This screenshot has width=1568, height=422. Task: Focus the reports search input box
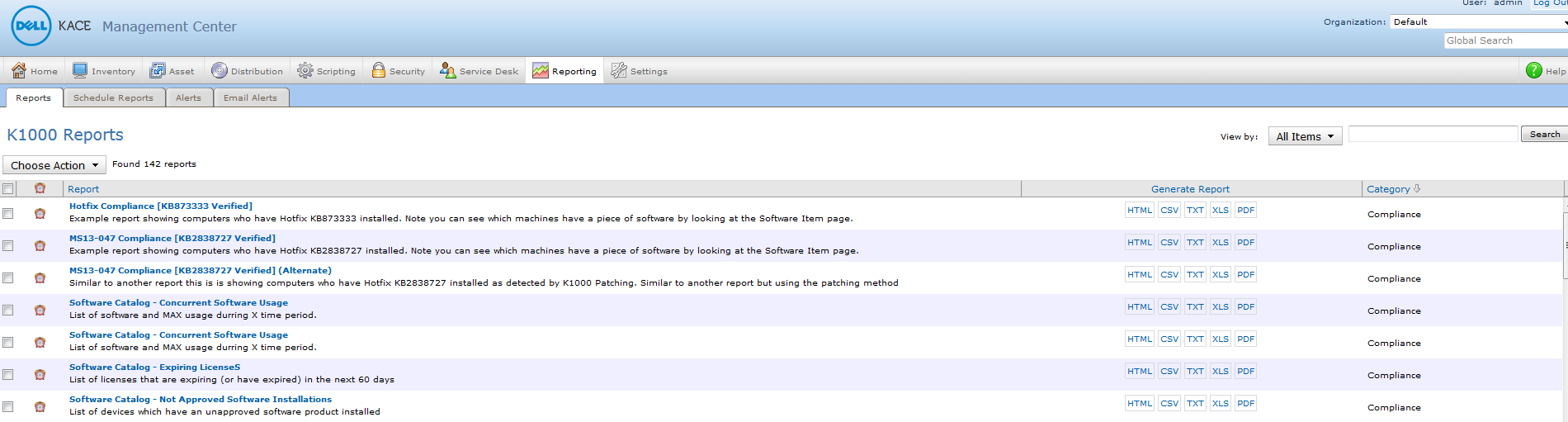pyautogui.click(x=1433, y=134)
